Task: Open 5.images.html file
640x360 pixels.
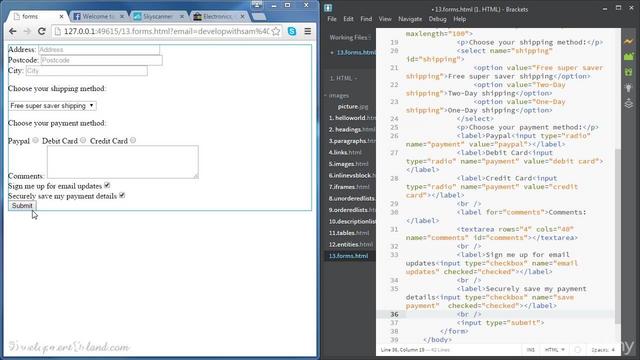Action: (349, 164)
